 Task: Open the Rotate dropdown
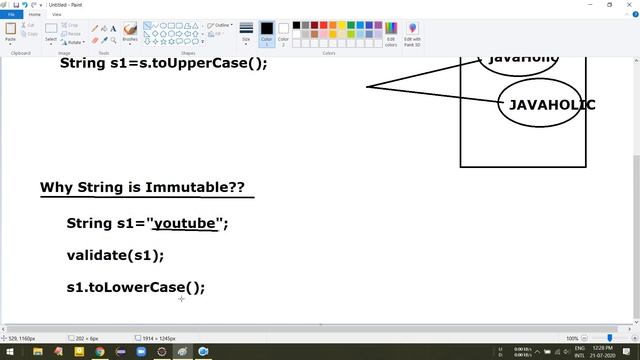(73, 42)
